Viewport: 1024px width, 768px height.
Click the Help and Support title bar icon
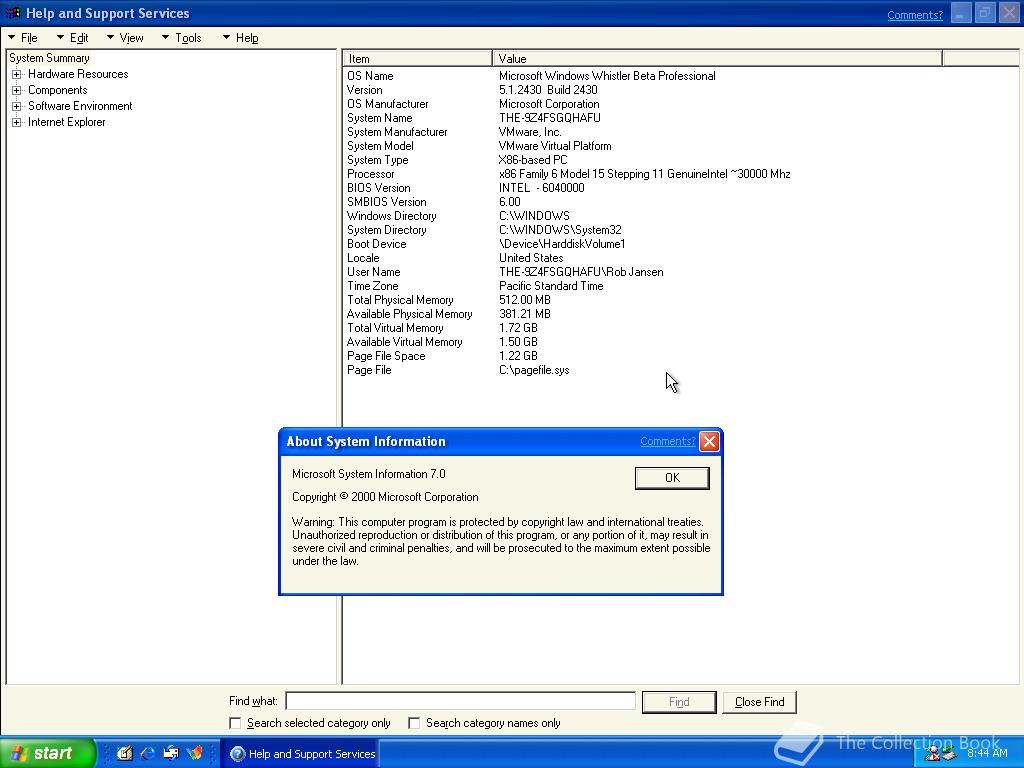click(x=12, y=13)
